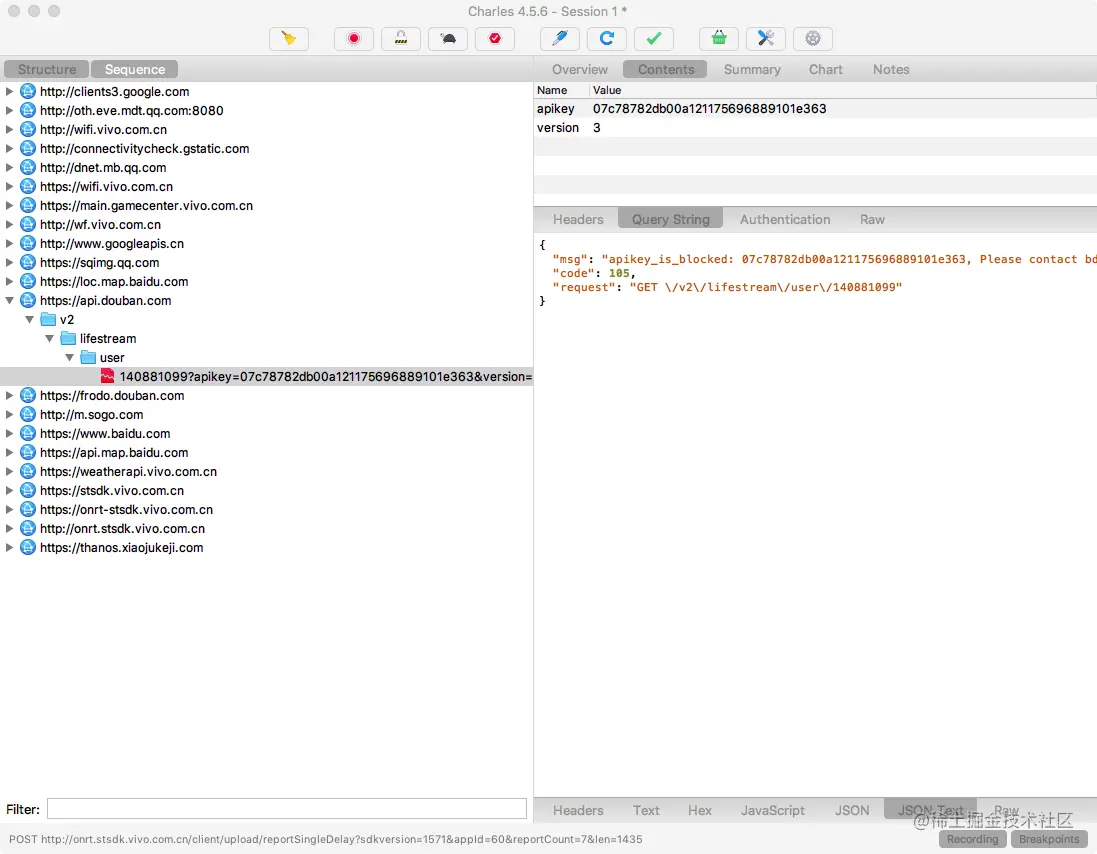Click the lifestream folder icon
Screen dimensions: 1097x854
[x=68, y=338]
